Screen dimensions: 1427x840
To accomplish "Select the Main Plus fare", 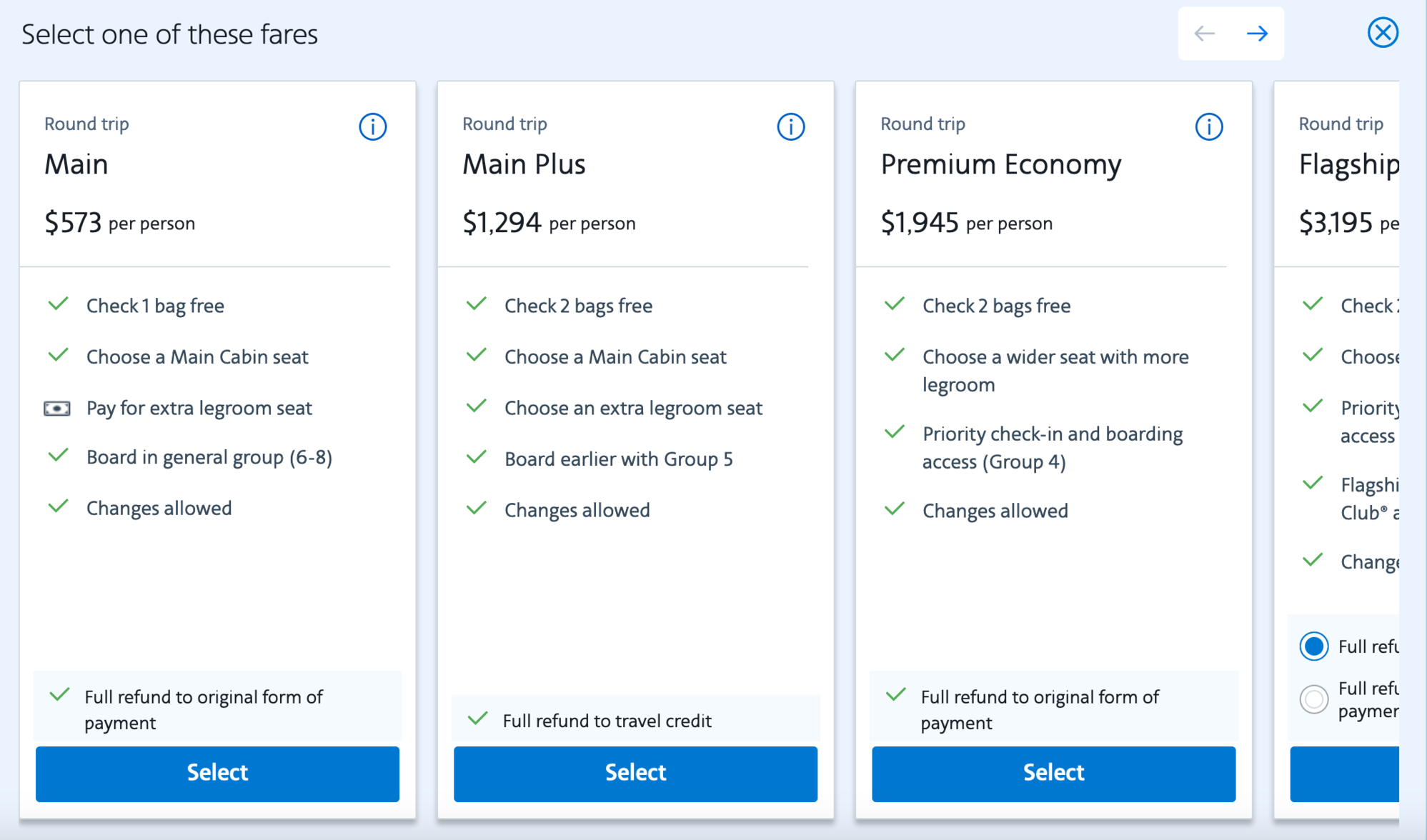I will point(635,773).
